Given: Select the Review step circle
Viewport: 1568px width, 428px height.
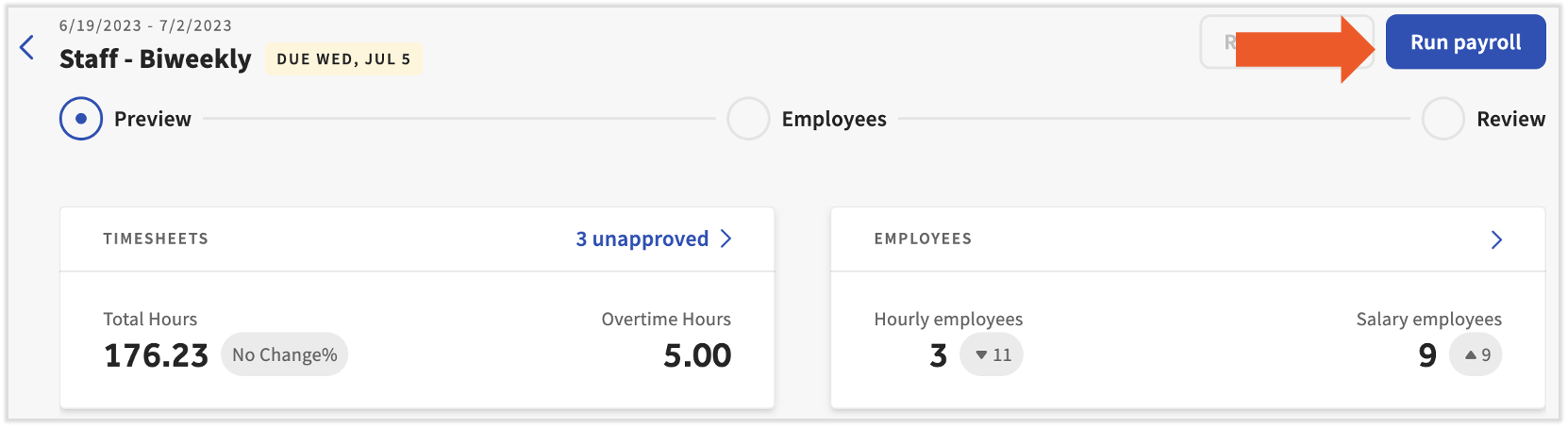Looking at the screenshot, I should 1443,119.
